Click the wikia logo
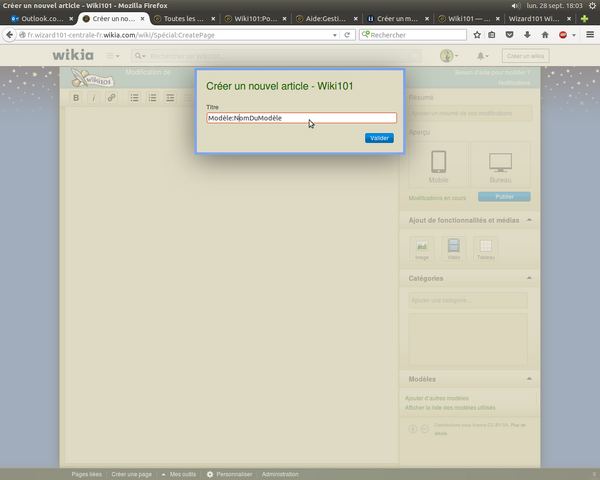Image resolution: width=600 pixels, height=480 pixels. click(x=73, y=55)
